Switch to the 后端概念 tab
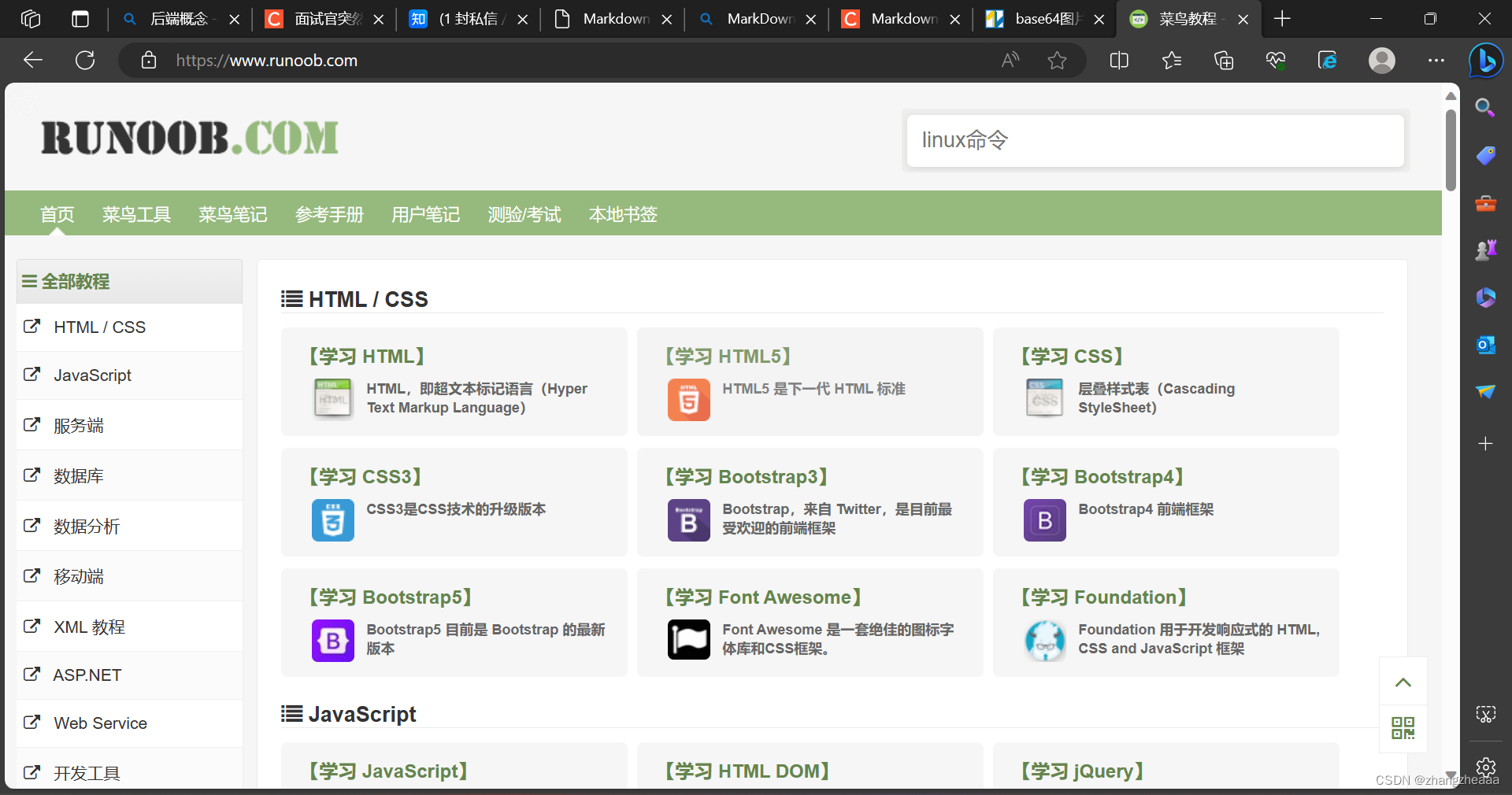This screenshot has height=795, width=1512. (180, 19)
